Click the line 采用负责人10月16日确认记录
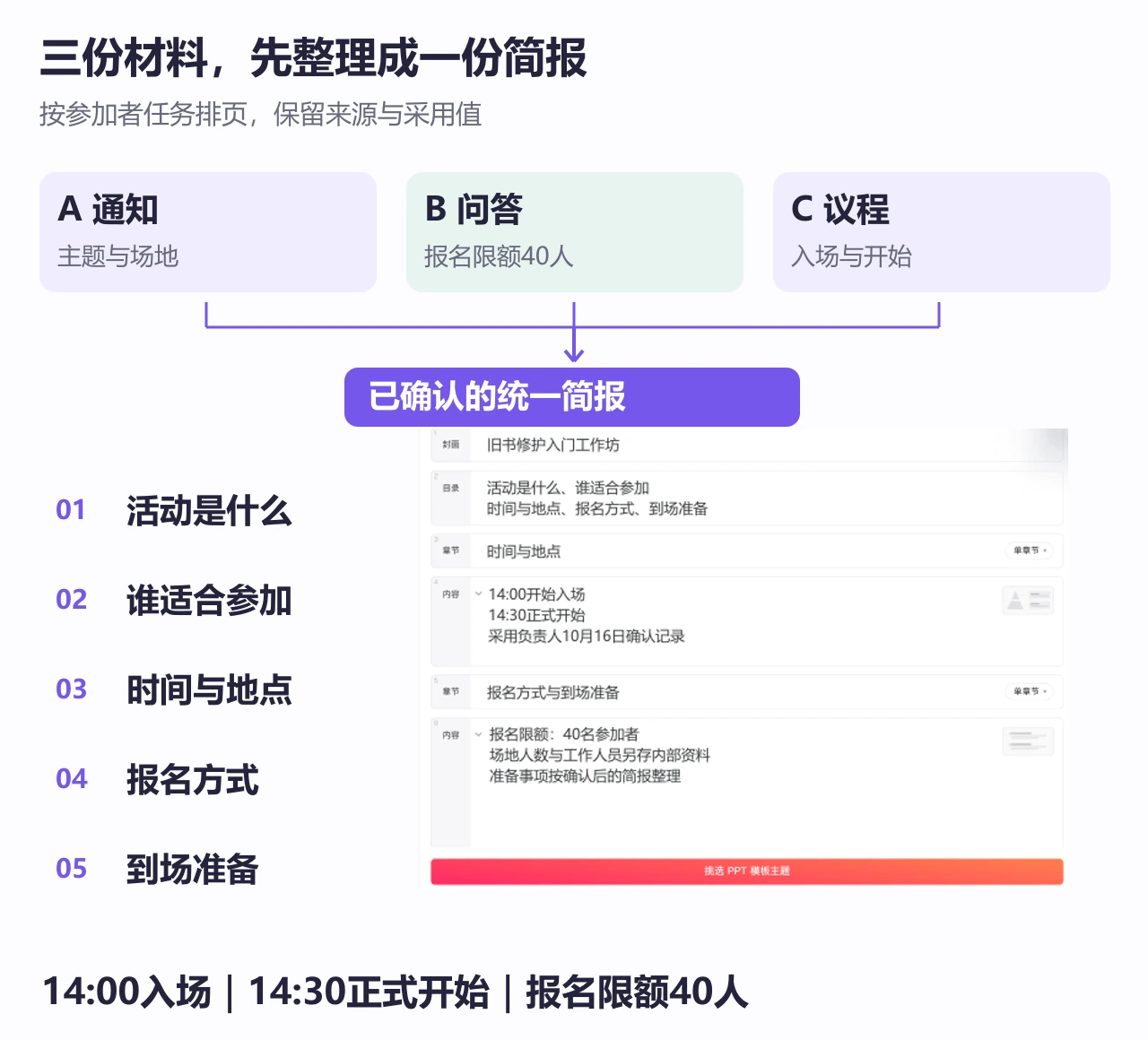The image size is (1148, 1040). pyautogui.click(x=587, y=636)
